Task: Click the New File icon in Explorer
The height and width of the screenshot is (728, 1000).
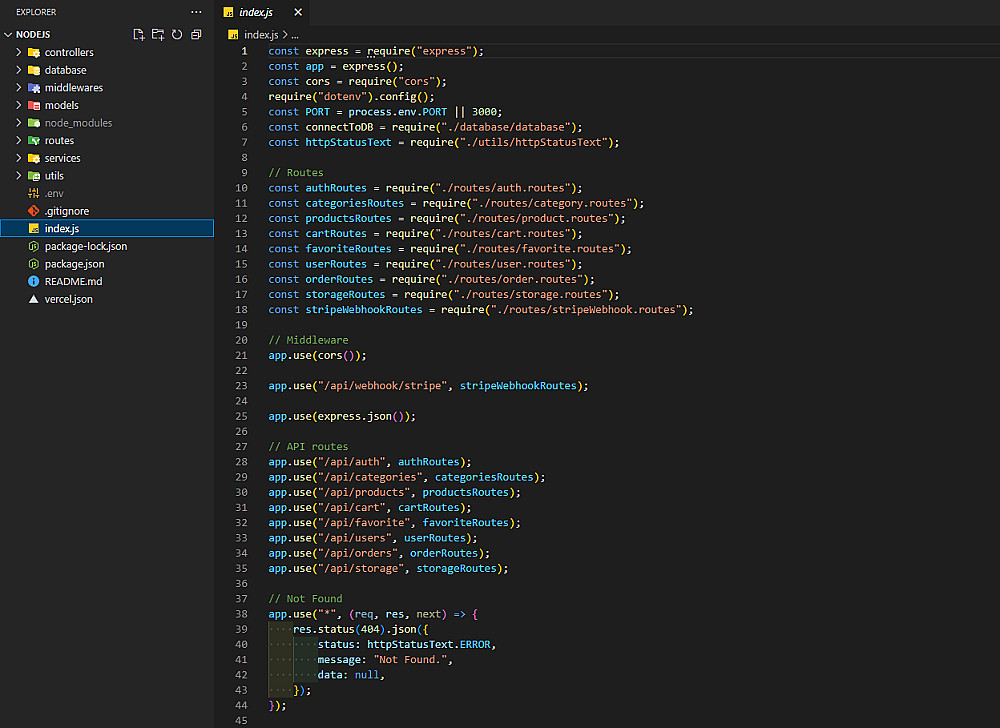Action: [139, 34]
